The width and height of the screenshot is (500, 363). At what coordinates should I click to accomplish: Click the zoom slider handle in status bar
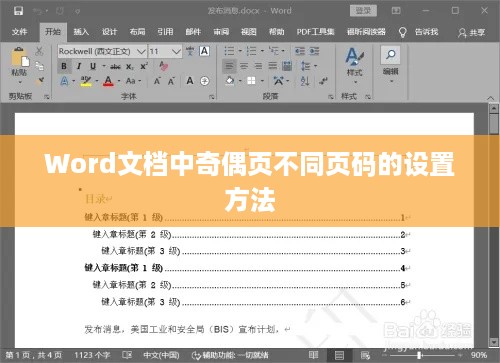419,355
